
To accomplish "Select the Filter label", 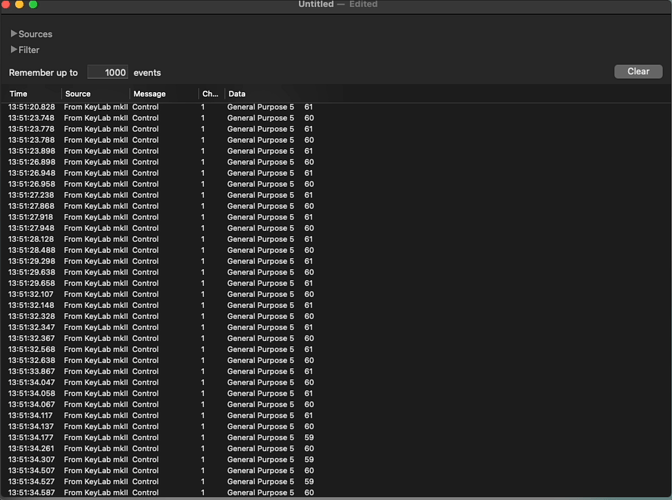I will click(29, 50).
